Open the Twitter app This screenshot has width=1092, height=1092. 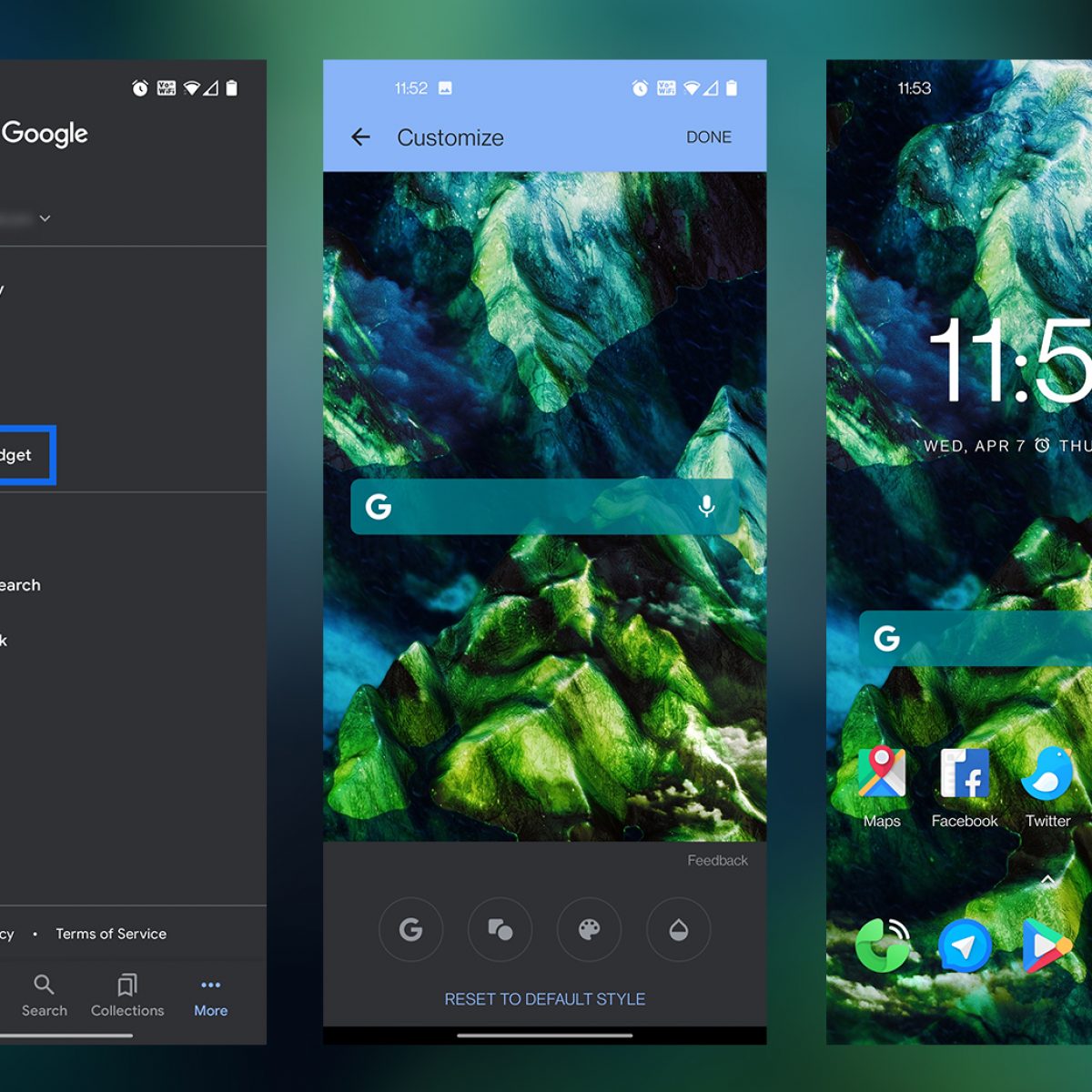(1047, 784)
